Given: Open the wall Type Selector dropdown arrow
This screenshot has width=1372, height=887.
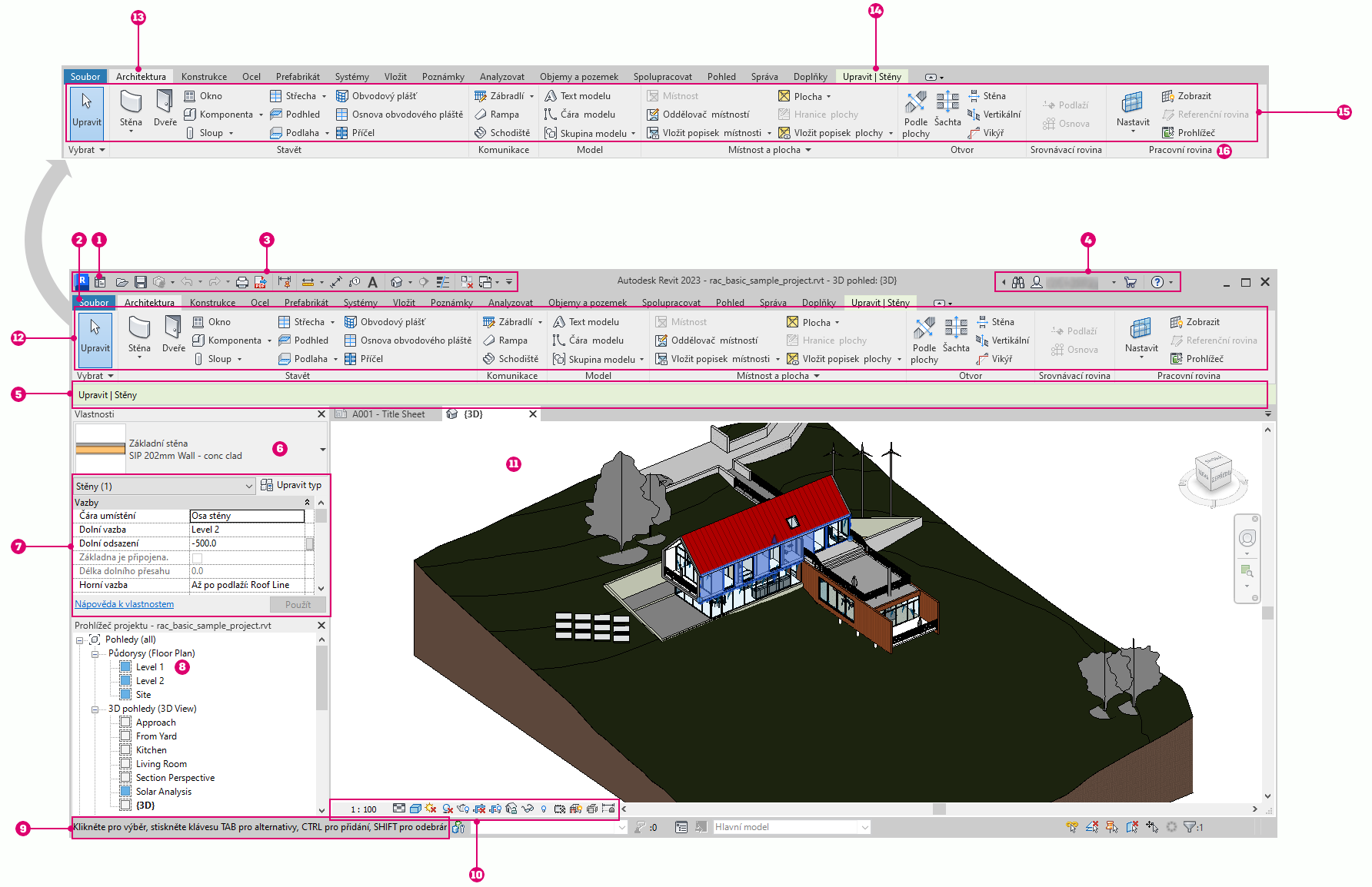Looking at the screenshot, I should click(x=322, y=450).
